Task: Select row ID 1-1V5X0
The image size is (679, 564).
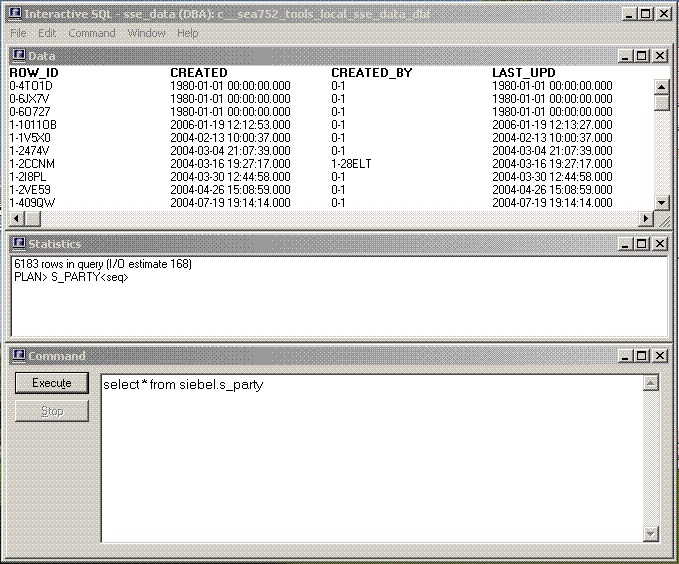Action: pyautogui.click(x=30, y=138)
